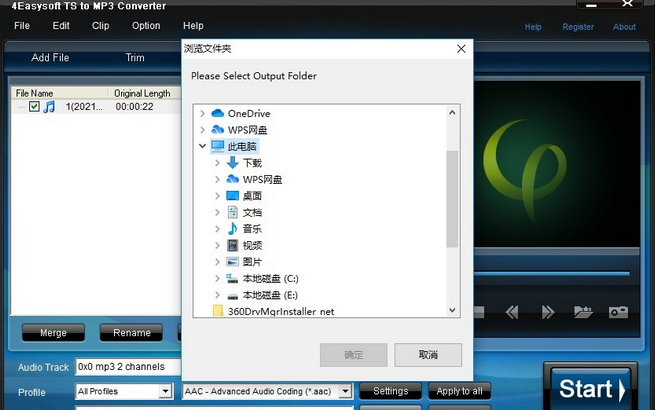The image size is (655, 410).
Task: Click the 下载 download arrow icon
Action: (x=233, y=163)
